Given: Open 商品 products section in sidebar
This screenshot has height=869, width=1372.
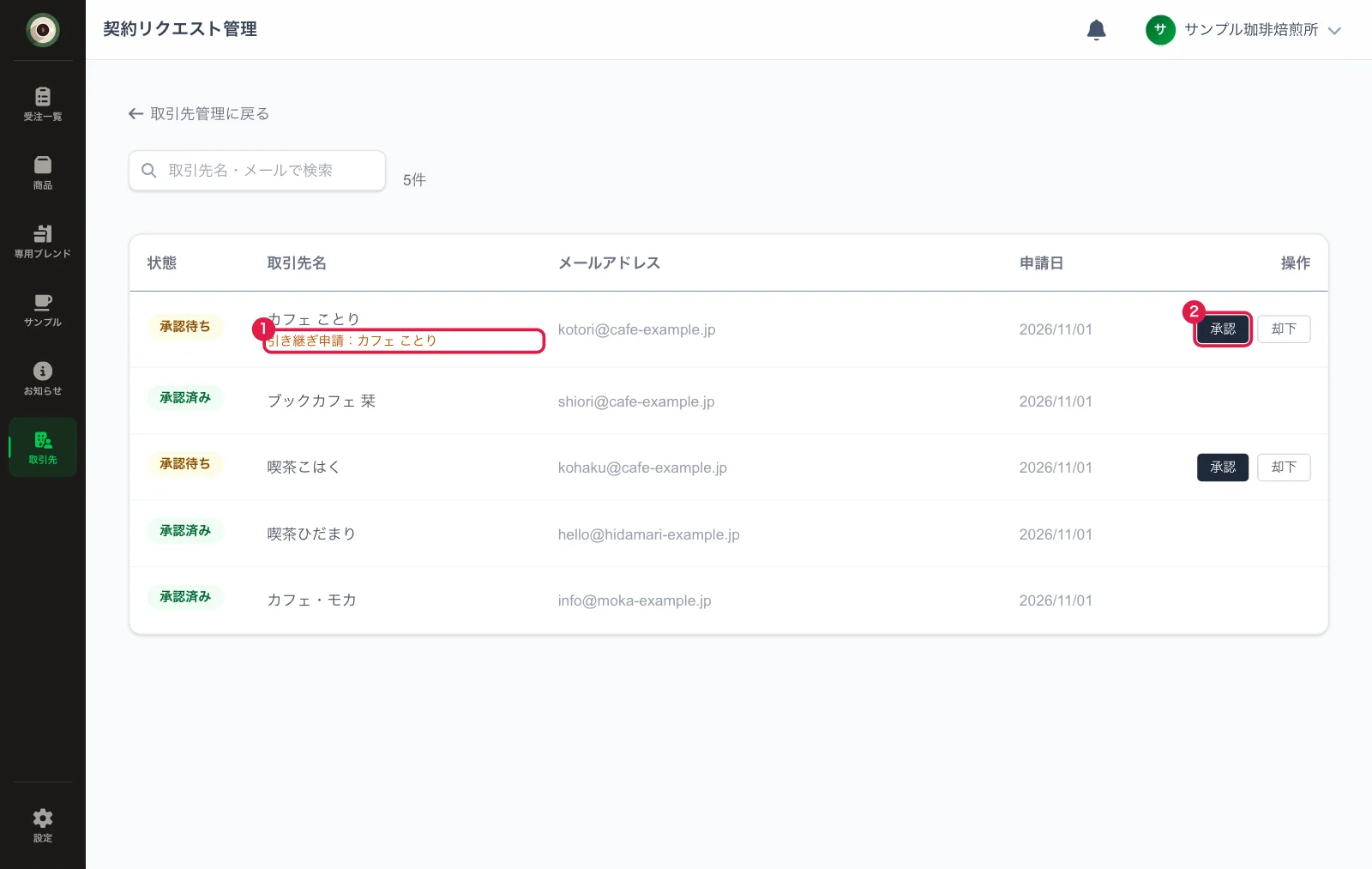Looking at the screenshot, I should coord(43,172).
